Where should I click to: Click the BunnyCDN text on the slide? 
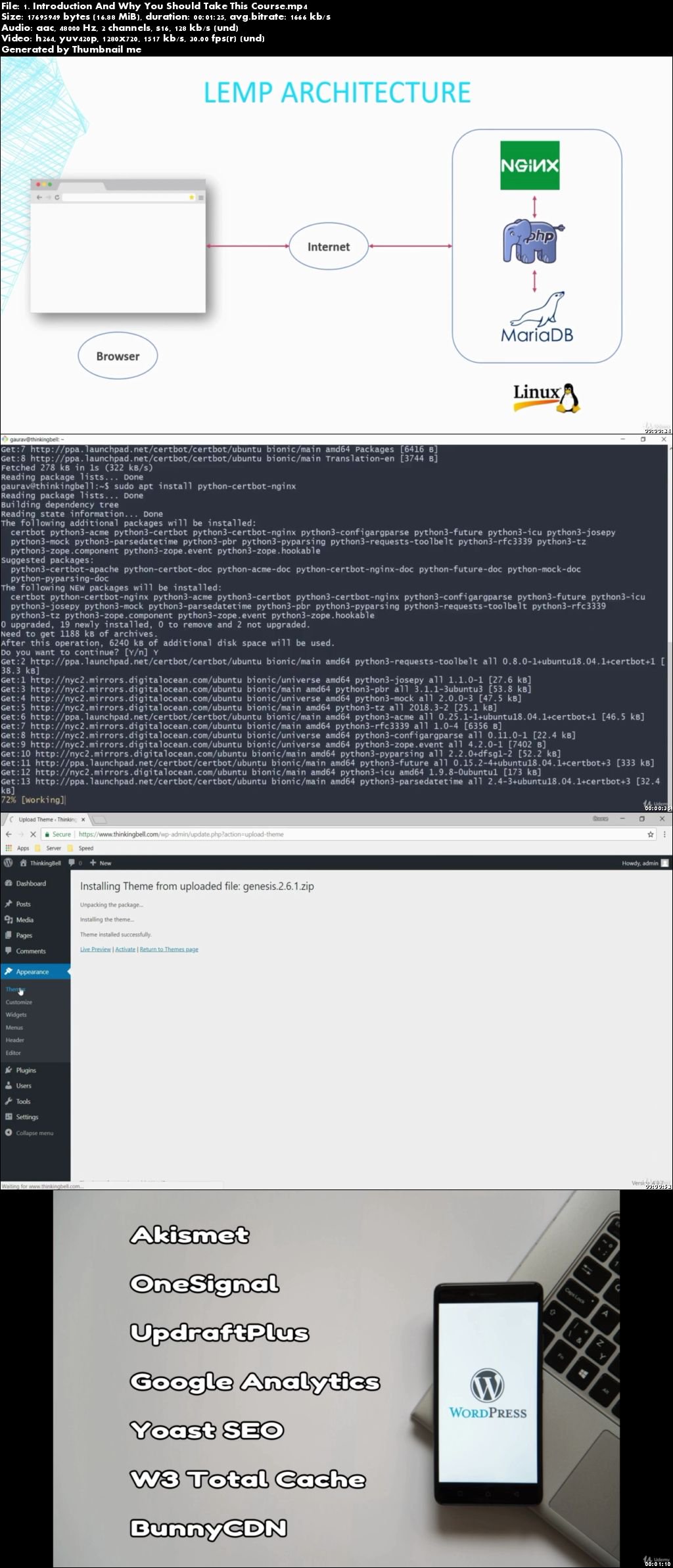pos(208,1529)
